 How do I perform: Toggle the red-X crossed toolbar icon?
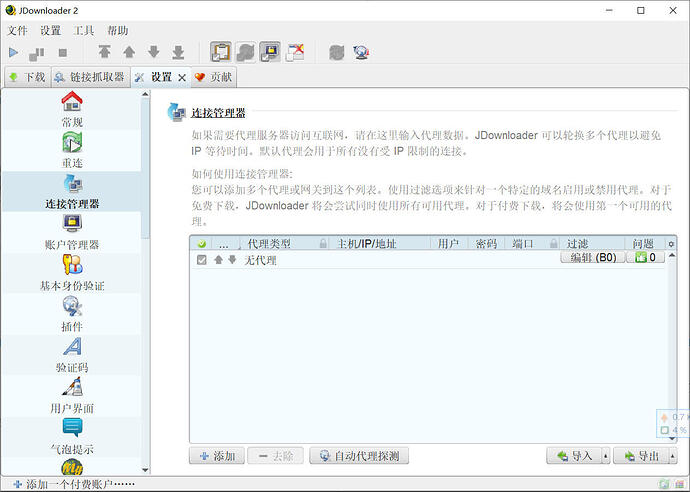pos(295,52)
